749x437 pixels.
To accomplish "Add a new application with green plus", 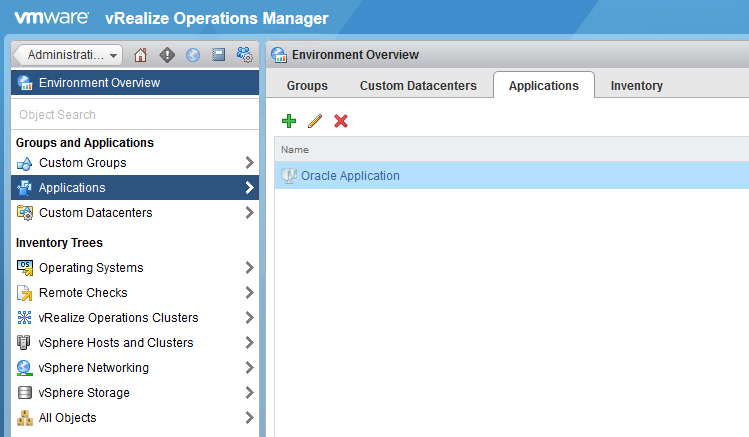I will coord(289,121).
